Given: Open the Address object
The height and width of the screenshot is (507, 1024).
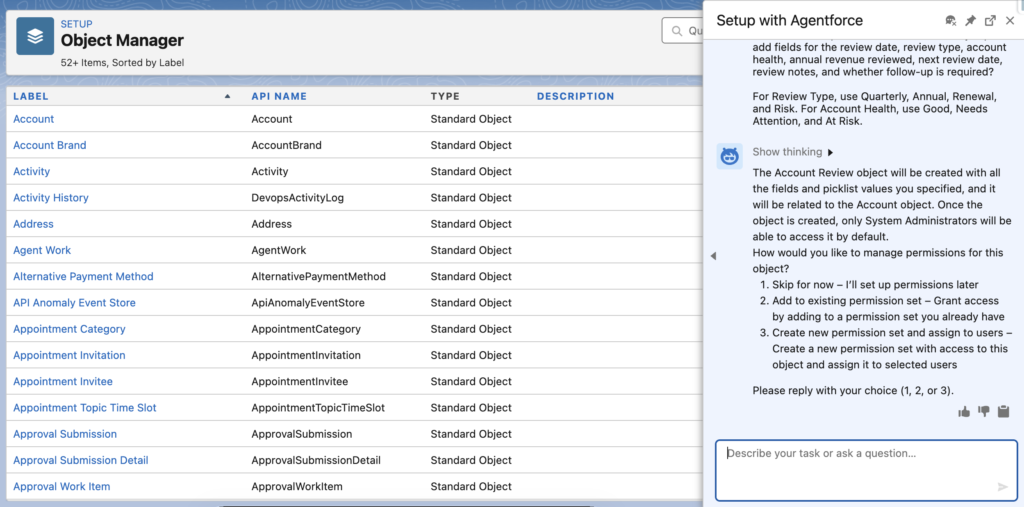Looking at the screenshot, I should point(33,223).
